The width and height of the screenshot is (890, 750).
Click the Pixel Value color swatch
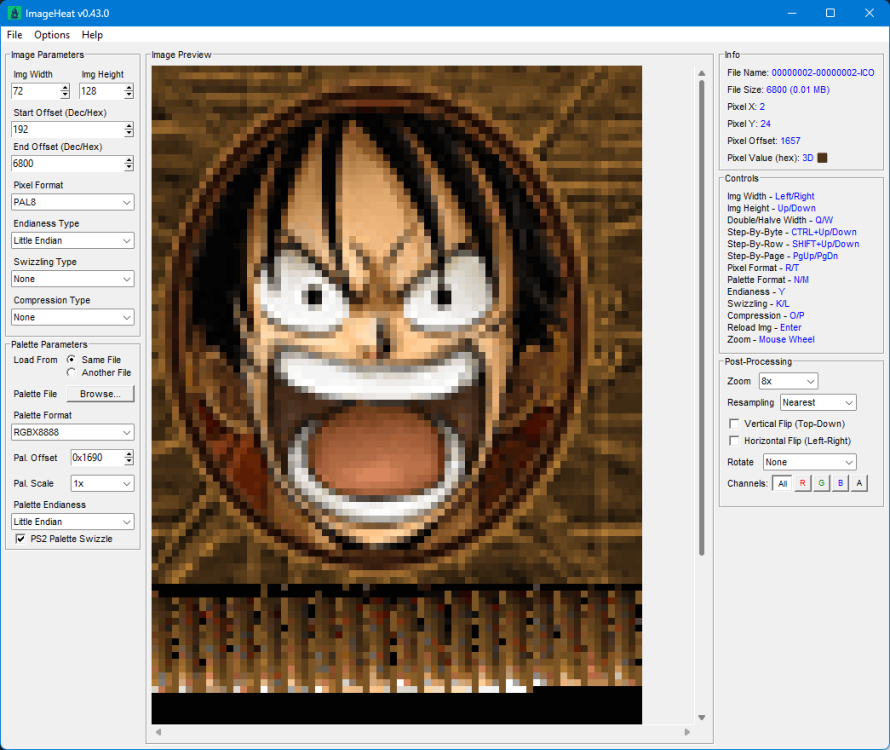[822, 158]
